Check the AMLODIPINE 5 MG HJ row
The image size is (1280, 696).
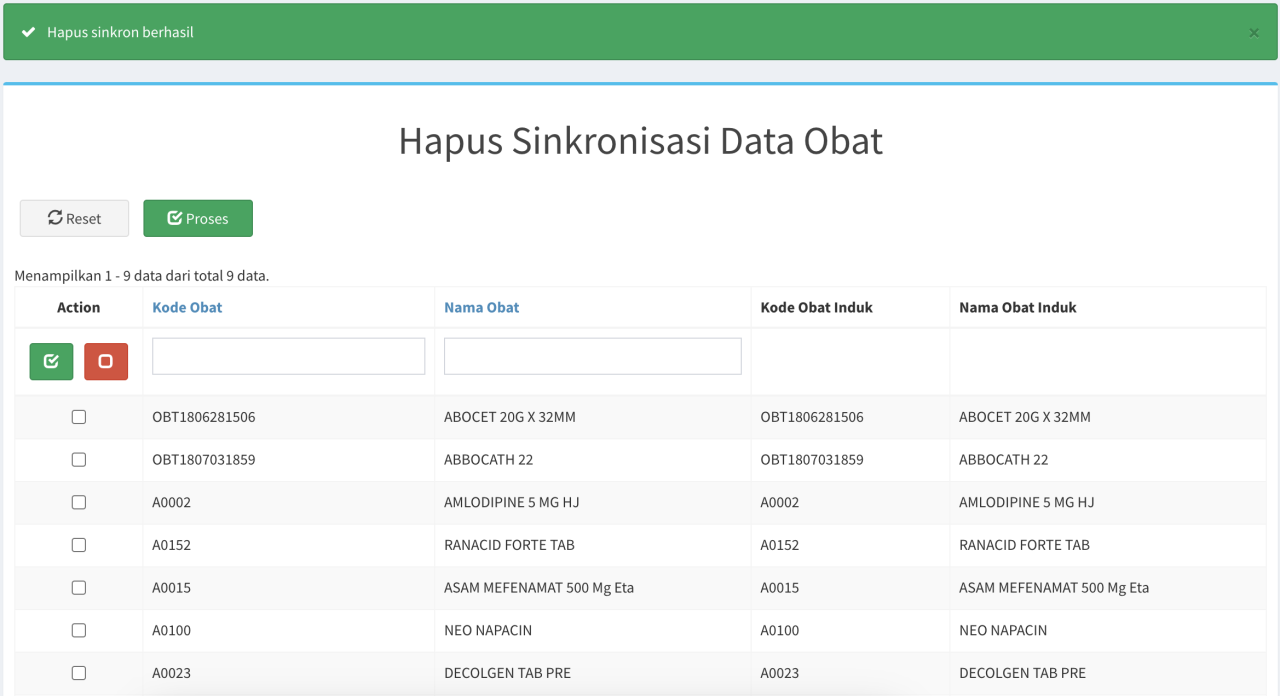click(x=79, y=502)
